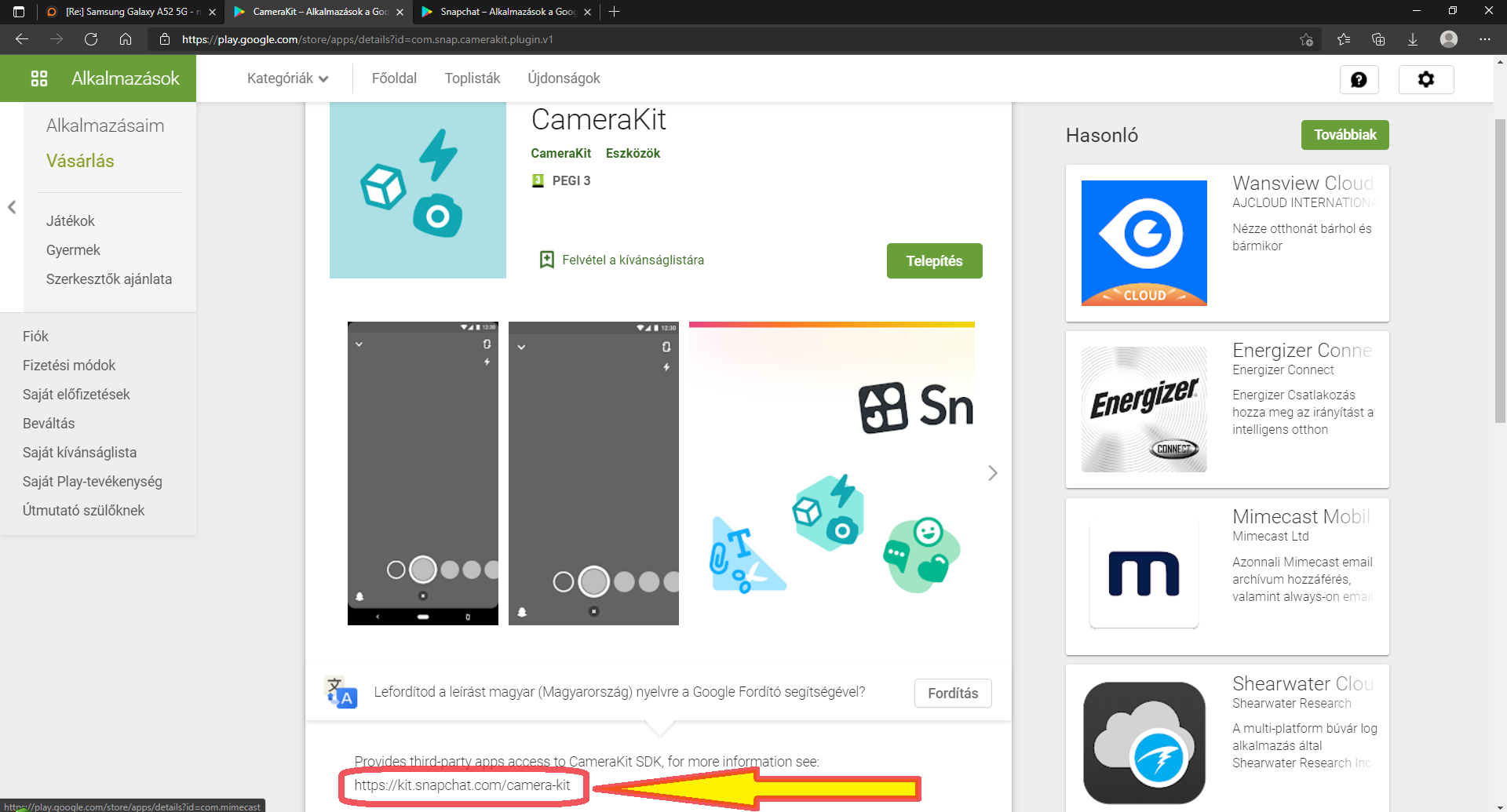Open Google Play settings gear

[x=1426, y=79]
